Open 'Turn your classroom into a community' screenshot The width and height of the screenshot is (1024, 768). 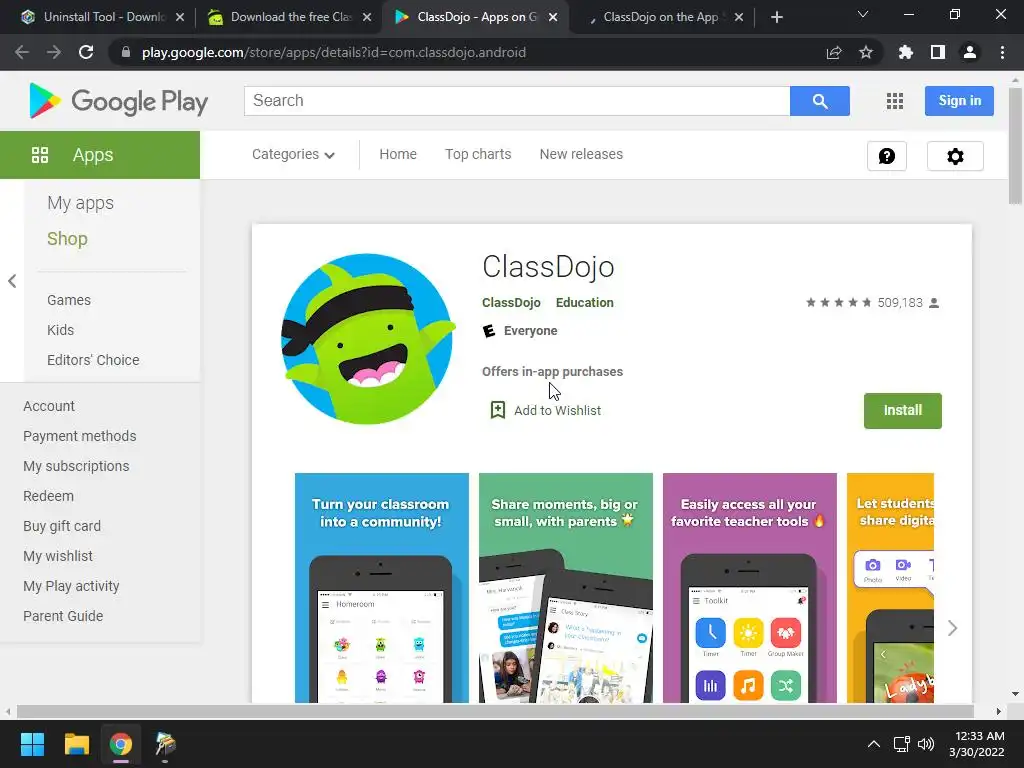(x=381, y=588)
